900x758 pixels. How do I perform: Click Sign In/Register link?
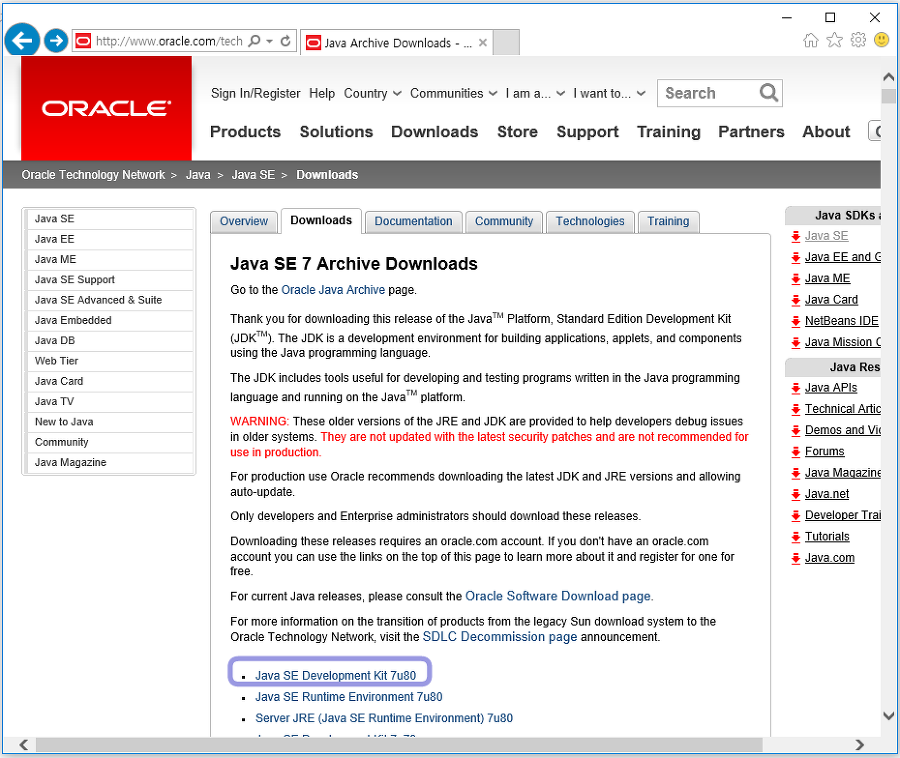tap(255, 94)
